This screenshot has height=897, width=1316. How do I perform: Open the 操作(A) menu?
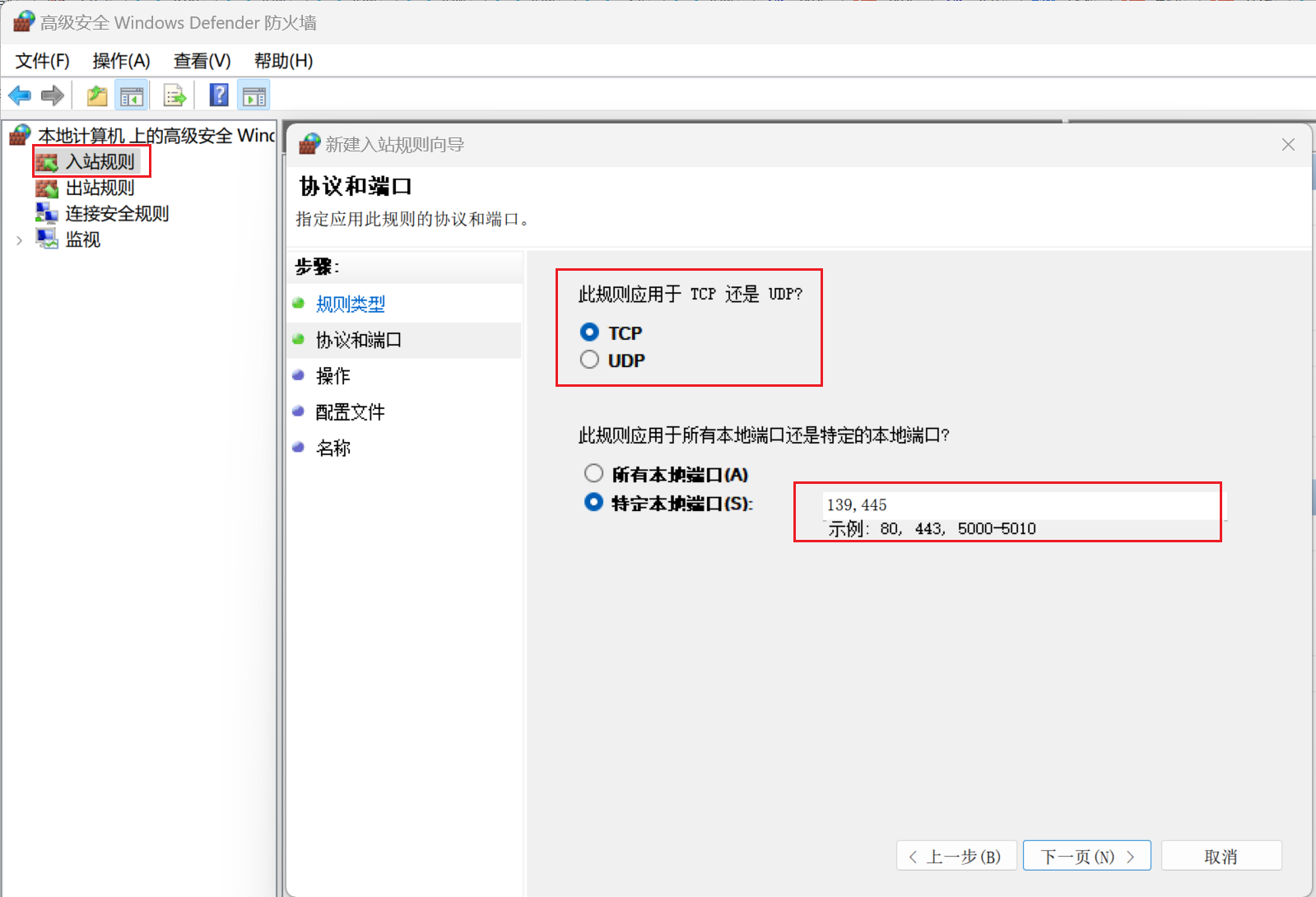122,61
